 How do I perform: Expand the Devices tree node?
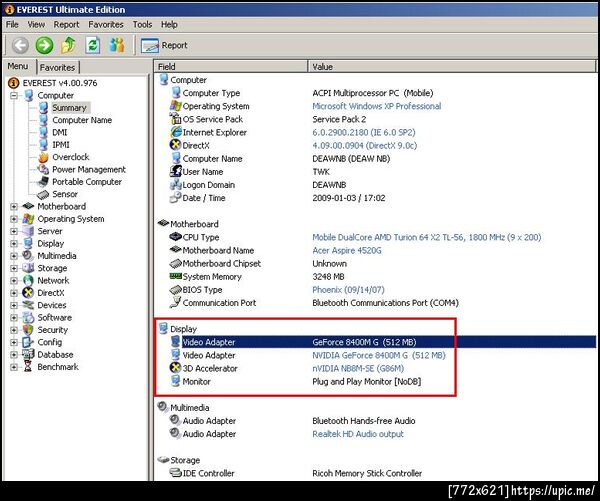[x=14, y=305]
